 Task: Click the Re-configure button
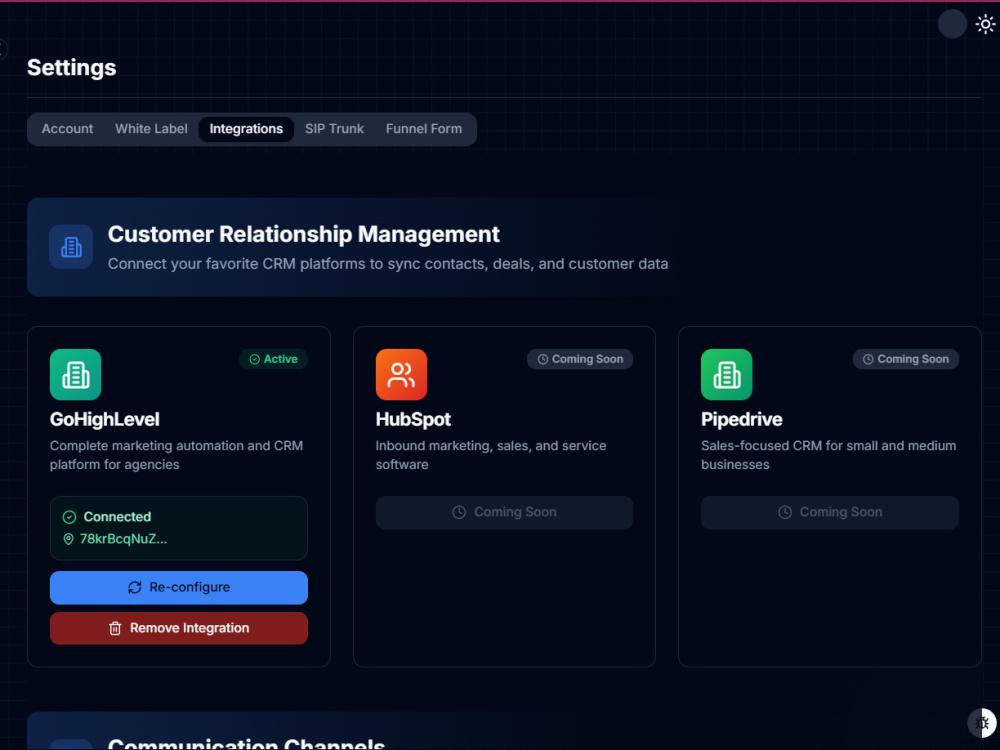[179, 587]
